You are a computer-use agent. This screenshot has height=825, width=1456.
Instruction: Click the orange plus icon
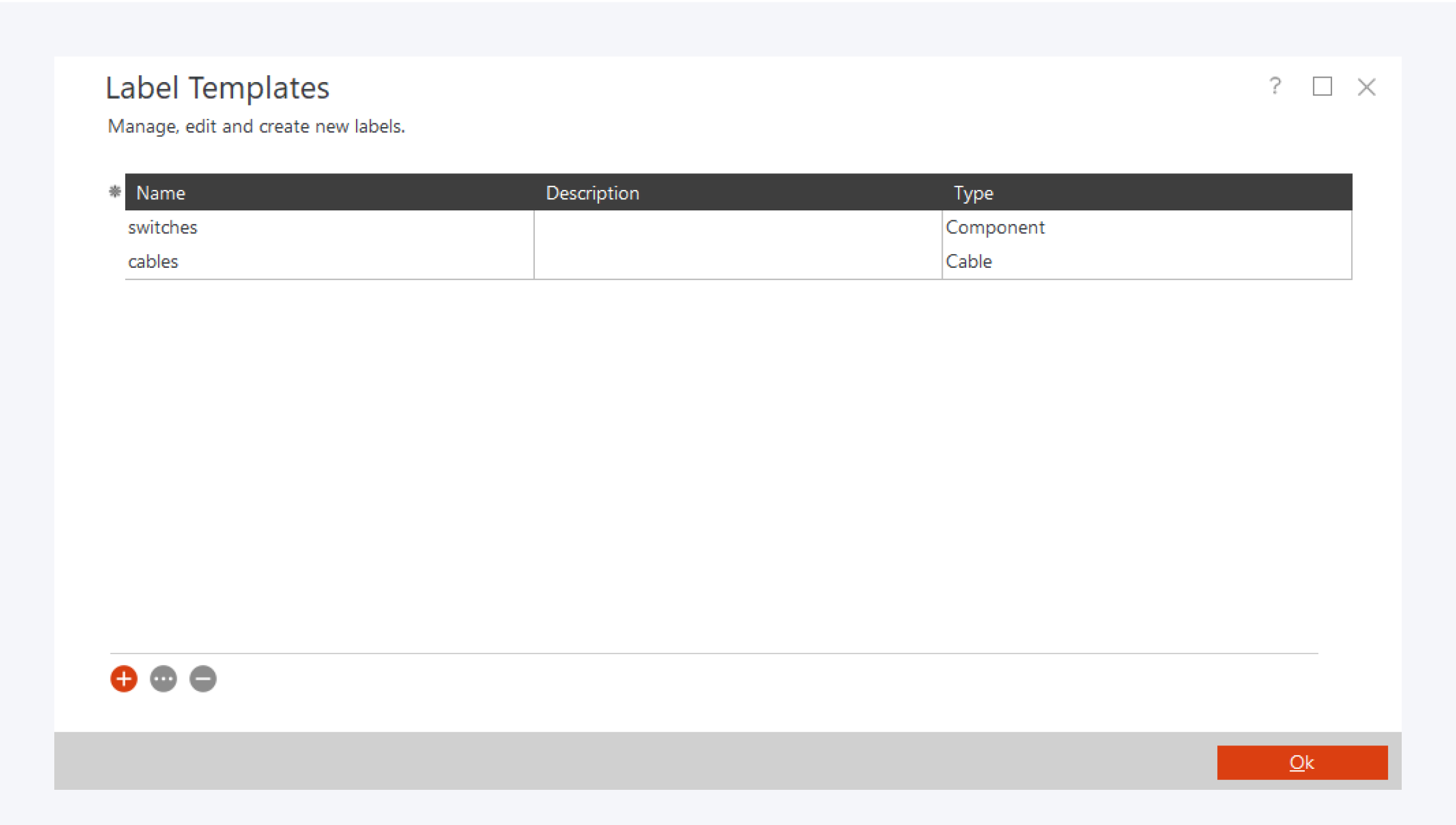[x=123, y=679]
